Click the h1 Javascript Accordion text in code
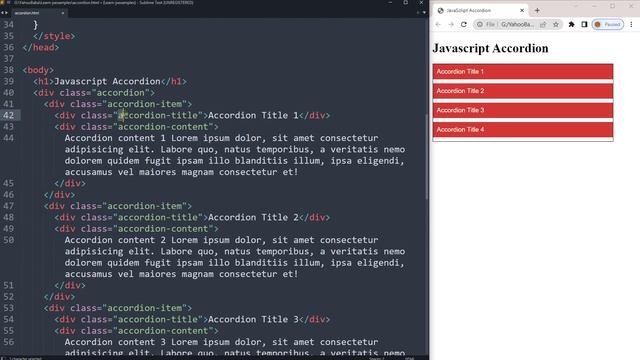This screenshot has width=640, height=360. (x=107, y=81)
